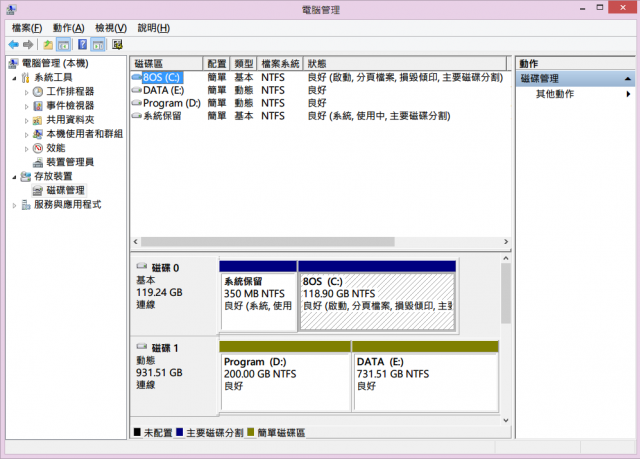
Task: Click the Up one level folder icon
Action: click(x=48, y=44)
